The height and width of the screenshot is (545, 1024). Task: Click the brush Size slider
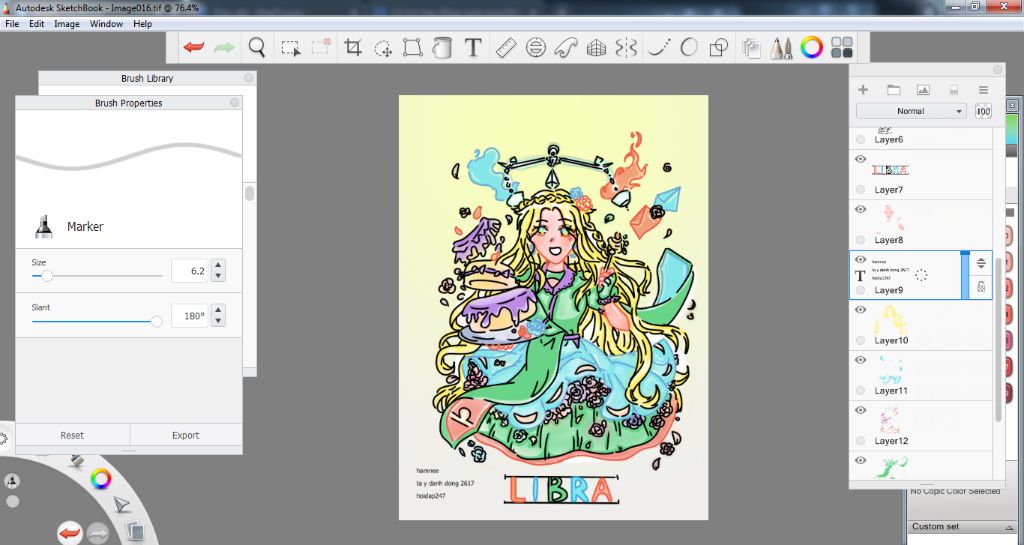97,276
